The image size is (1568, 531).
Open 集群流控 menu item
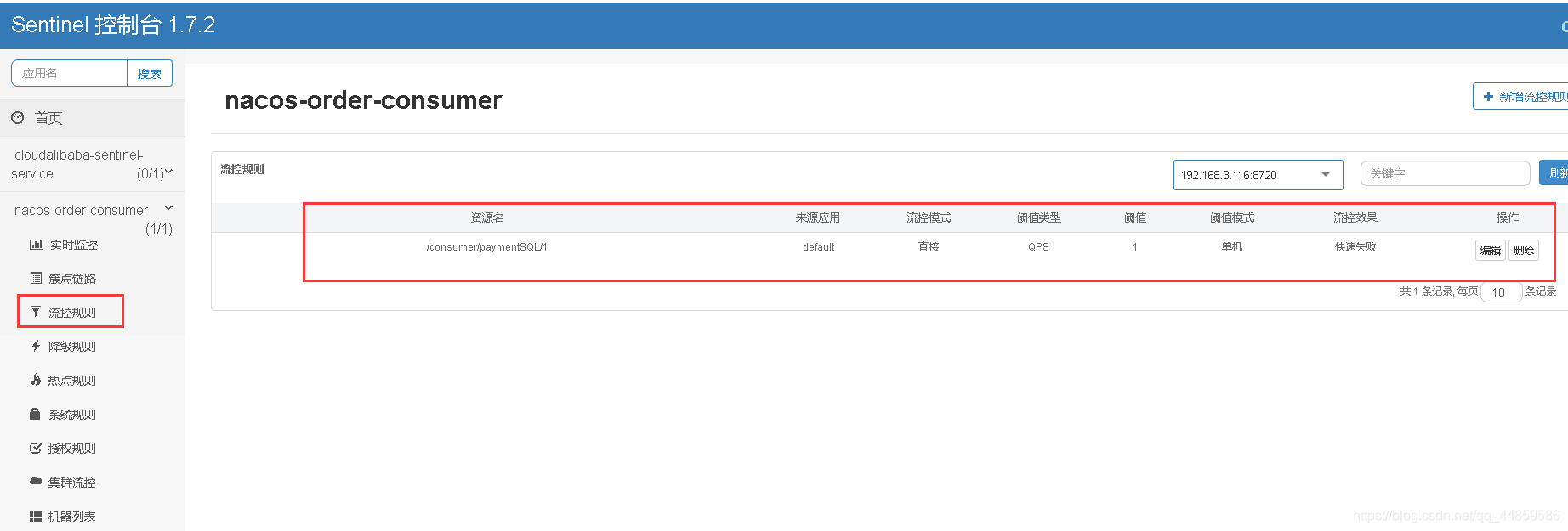(72, 483)
